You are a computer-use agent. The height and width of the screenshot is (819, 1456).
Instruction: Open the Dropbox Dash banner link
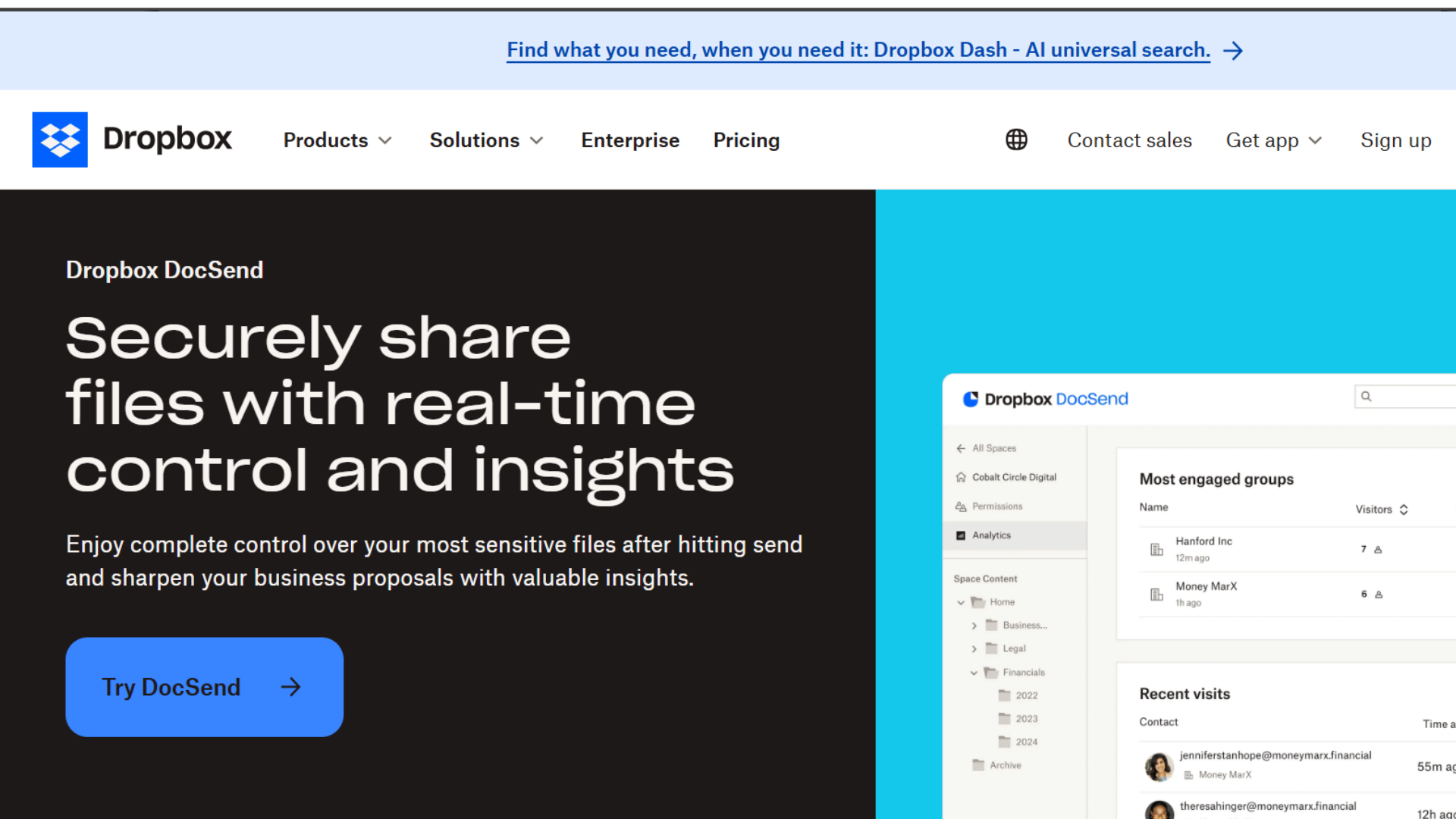[858, 50]
